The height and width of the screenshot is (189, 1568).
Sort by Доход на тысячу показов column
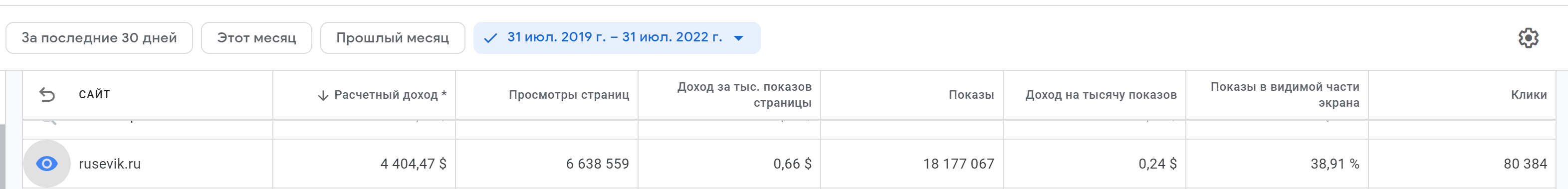(x=1101, y=95)
